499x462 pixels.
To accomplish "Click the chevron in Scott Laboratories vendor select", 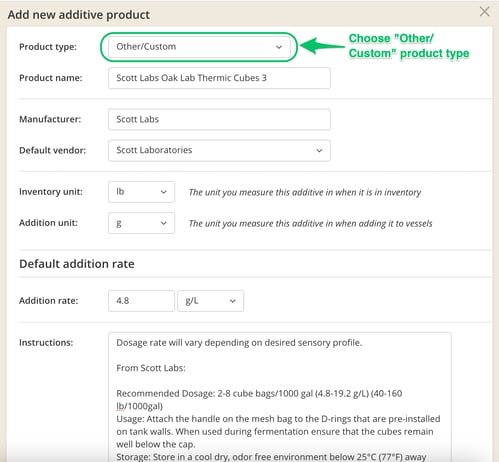I will (319, 151).
